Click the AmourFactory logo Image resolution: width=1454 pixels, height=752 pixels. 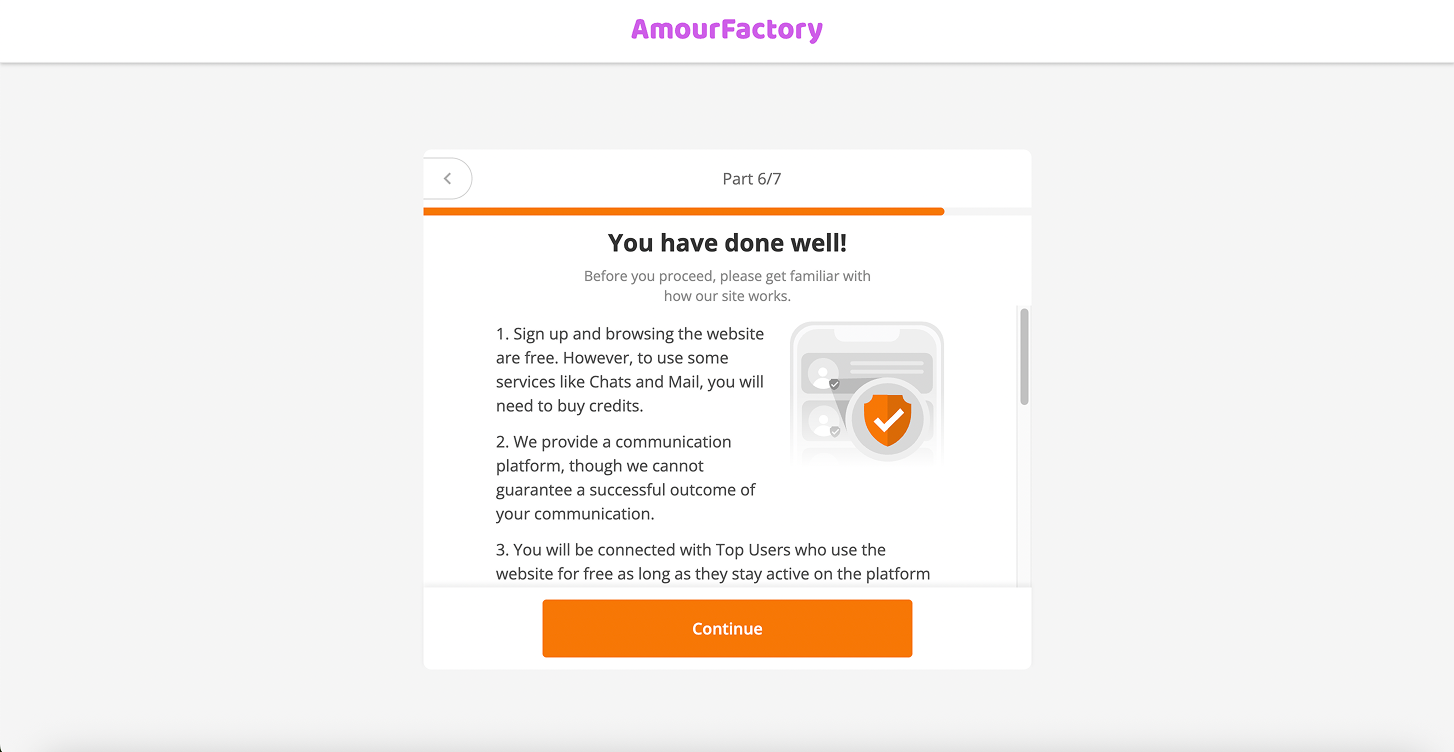727,29
